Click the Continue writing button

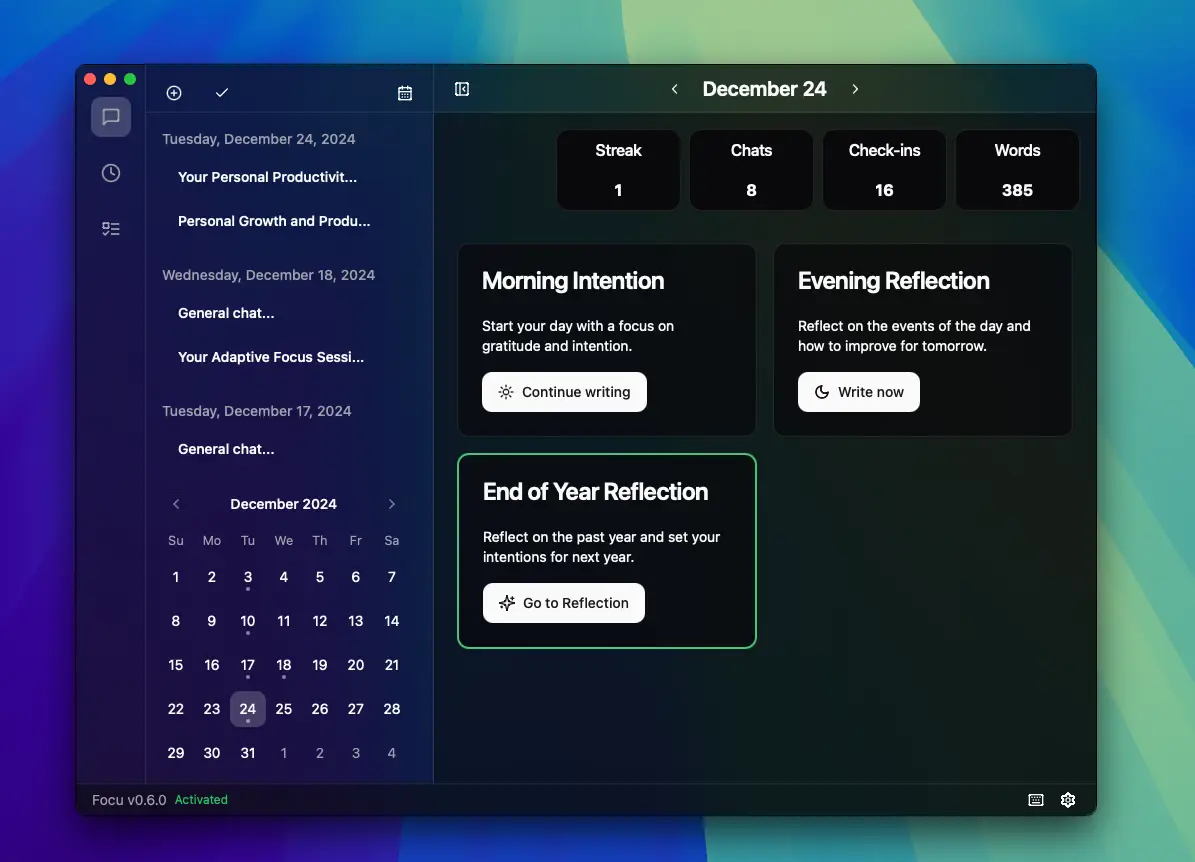pyautogui.click(x=564, y=392)
